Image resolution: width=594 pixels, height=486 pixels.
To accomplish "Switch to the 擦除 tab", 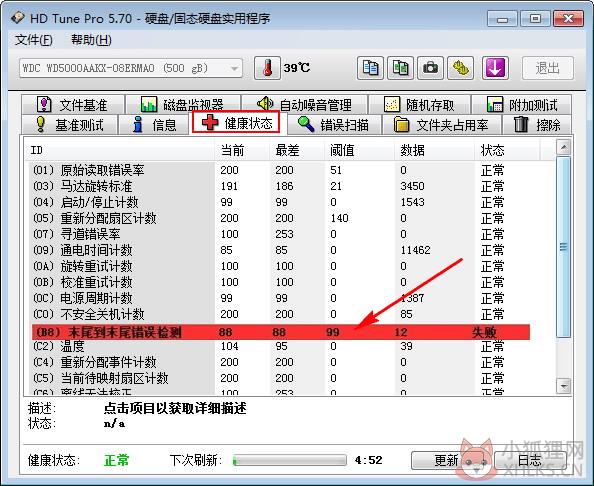I will click(x=537, y=124).
